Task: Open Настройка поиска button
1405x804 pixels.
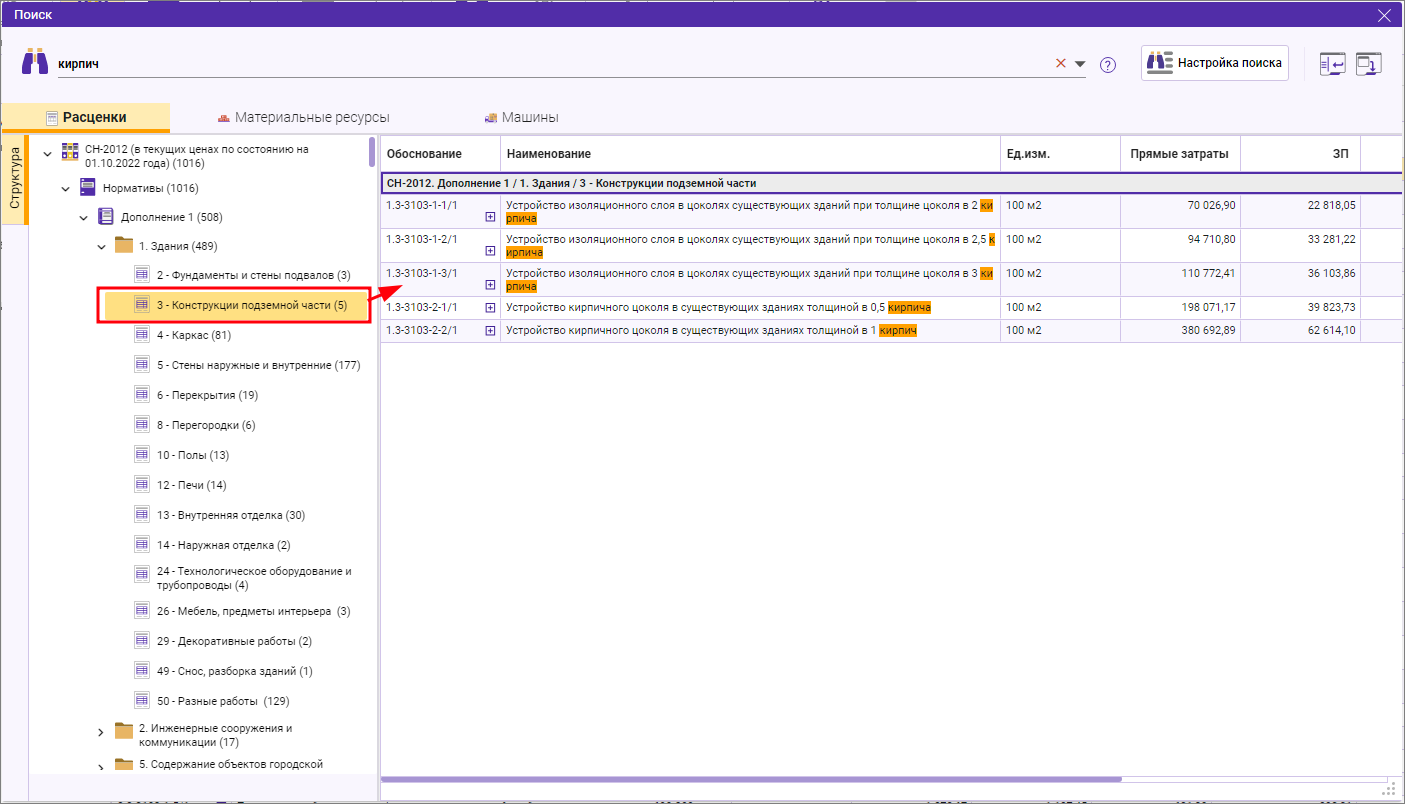Action: click(x=1215, y=62)
